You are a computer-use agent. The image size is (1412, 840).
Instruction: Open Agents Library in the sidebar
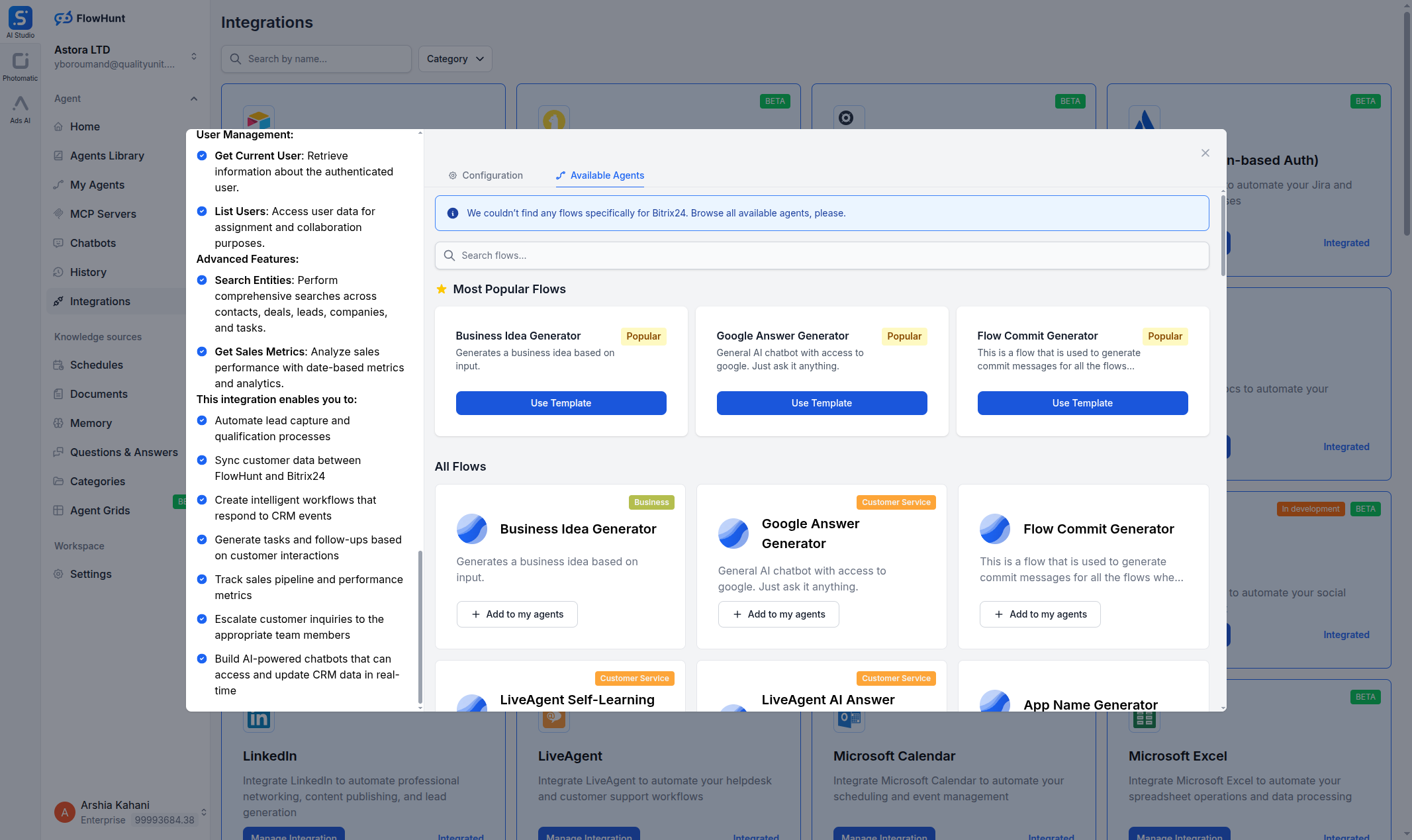point(107,156)
